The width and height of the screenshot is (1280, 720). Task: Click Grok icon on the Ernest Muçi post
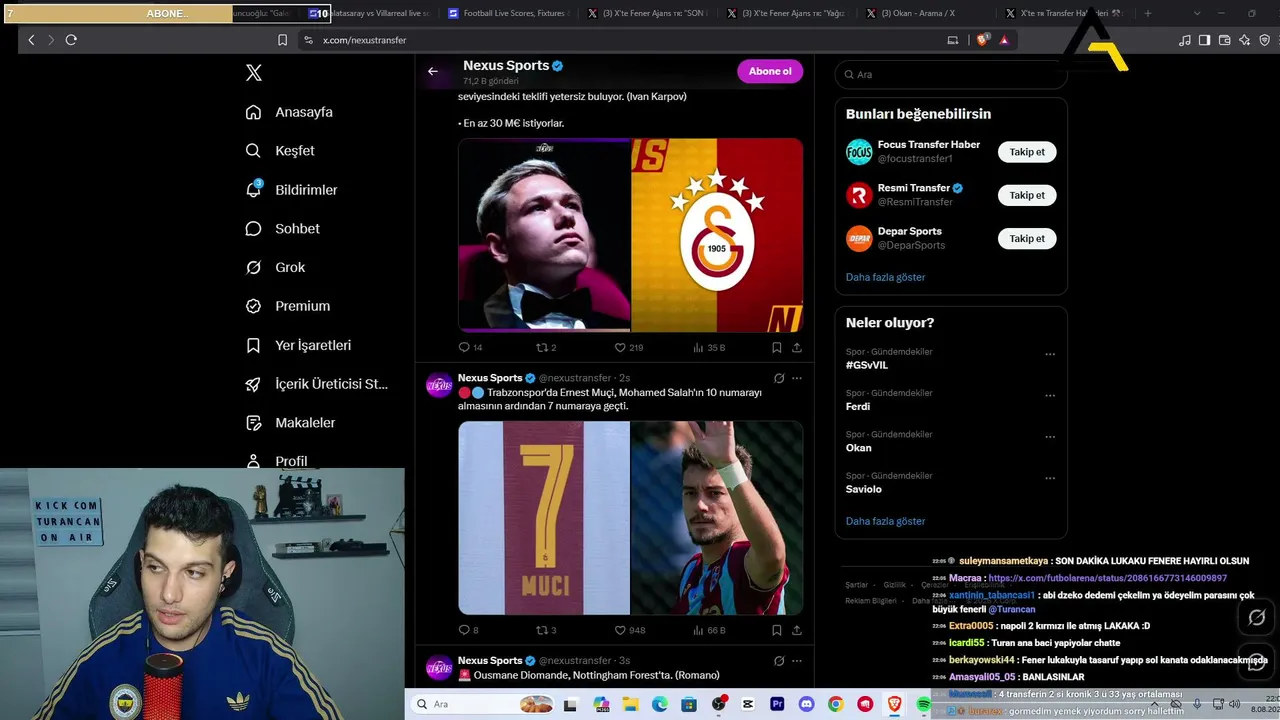pyautogui.click(x=779, y=378)
